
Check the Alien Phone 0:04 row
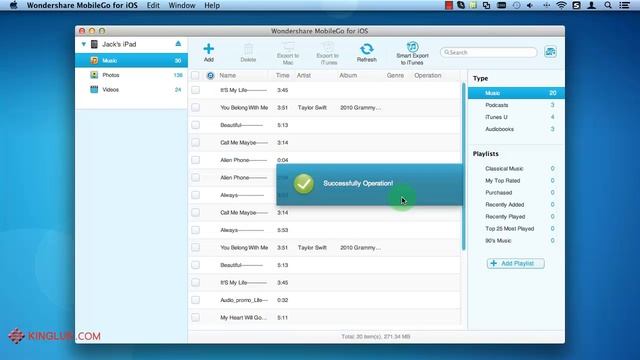196,160
